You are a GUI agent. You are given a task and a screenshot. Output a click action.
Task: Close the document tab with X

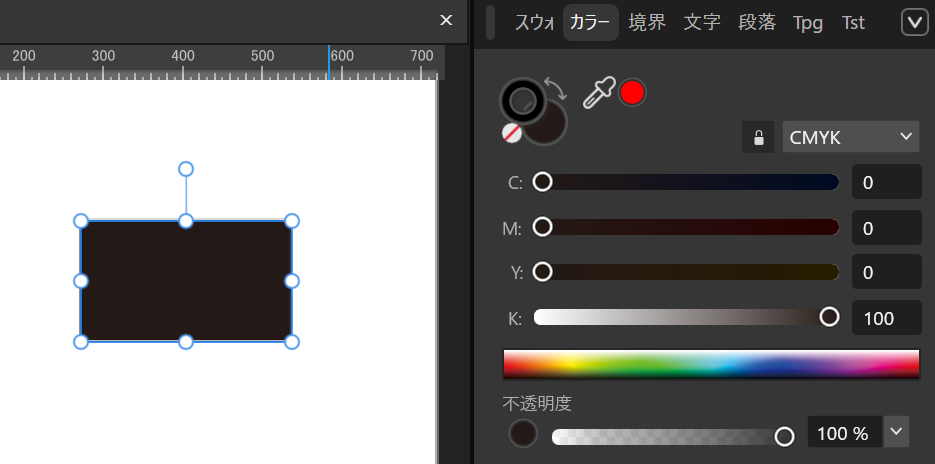click(x=446, y=20)
